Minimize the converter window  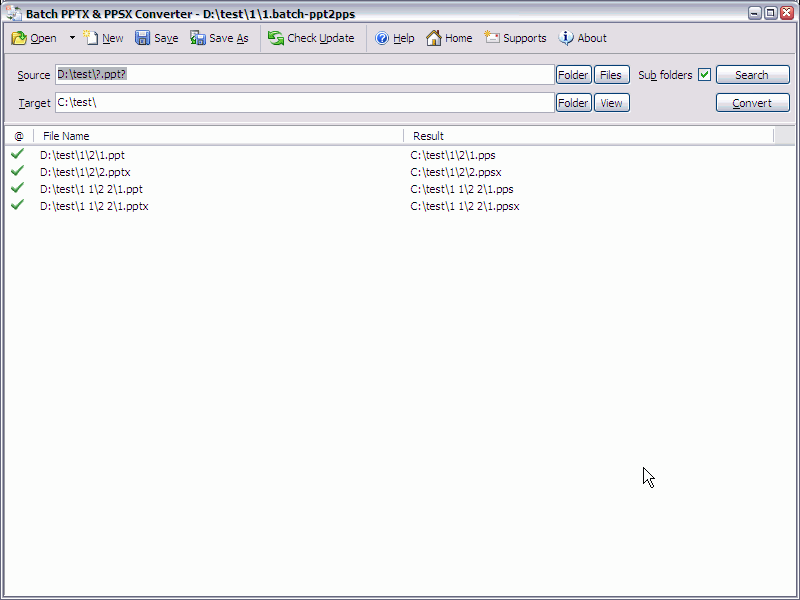pos(755,13)
